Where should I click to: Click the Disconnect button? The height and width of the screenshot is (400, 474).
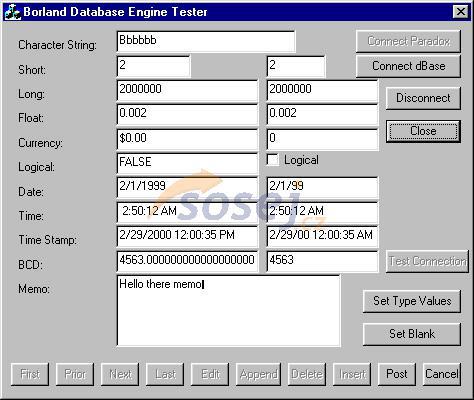[423, 98]
